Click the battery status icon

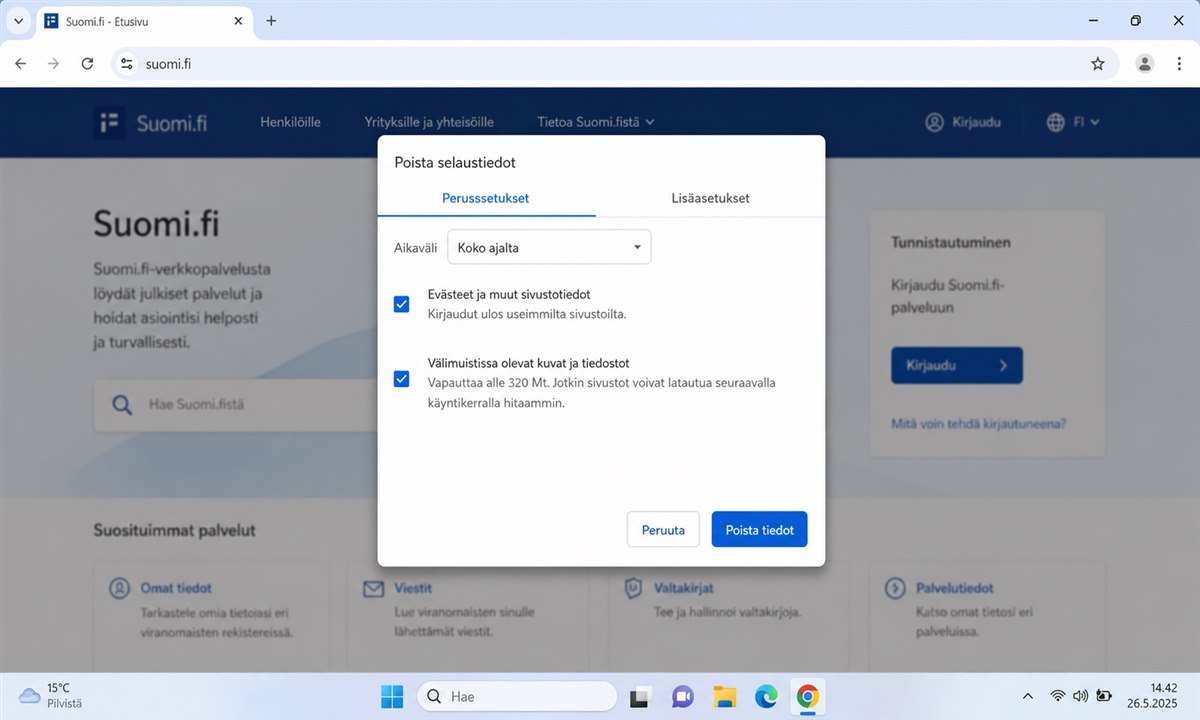1104,696
